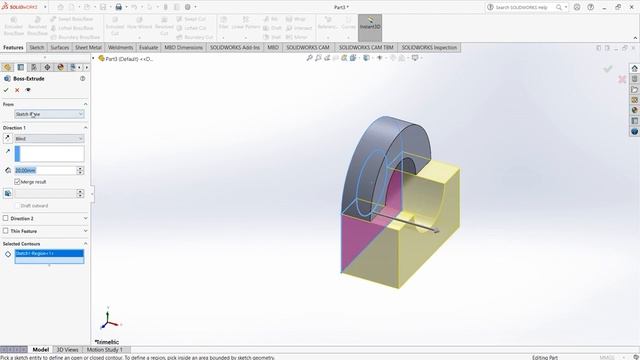Collapse the Selected Contours section chevron

pos(85,244)
